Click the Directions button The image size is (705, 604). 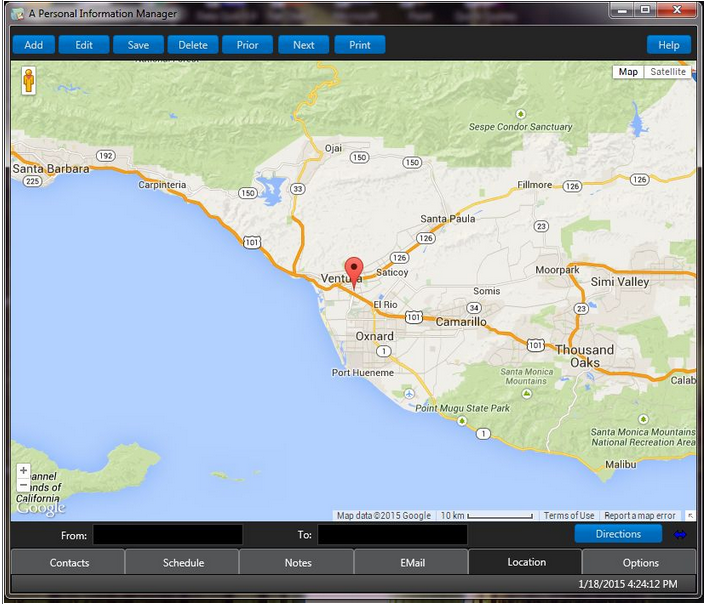point(618,534)
